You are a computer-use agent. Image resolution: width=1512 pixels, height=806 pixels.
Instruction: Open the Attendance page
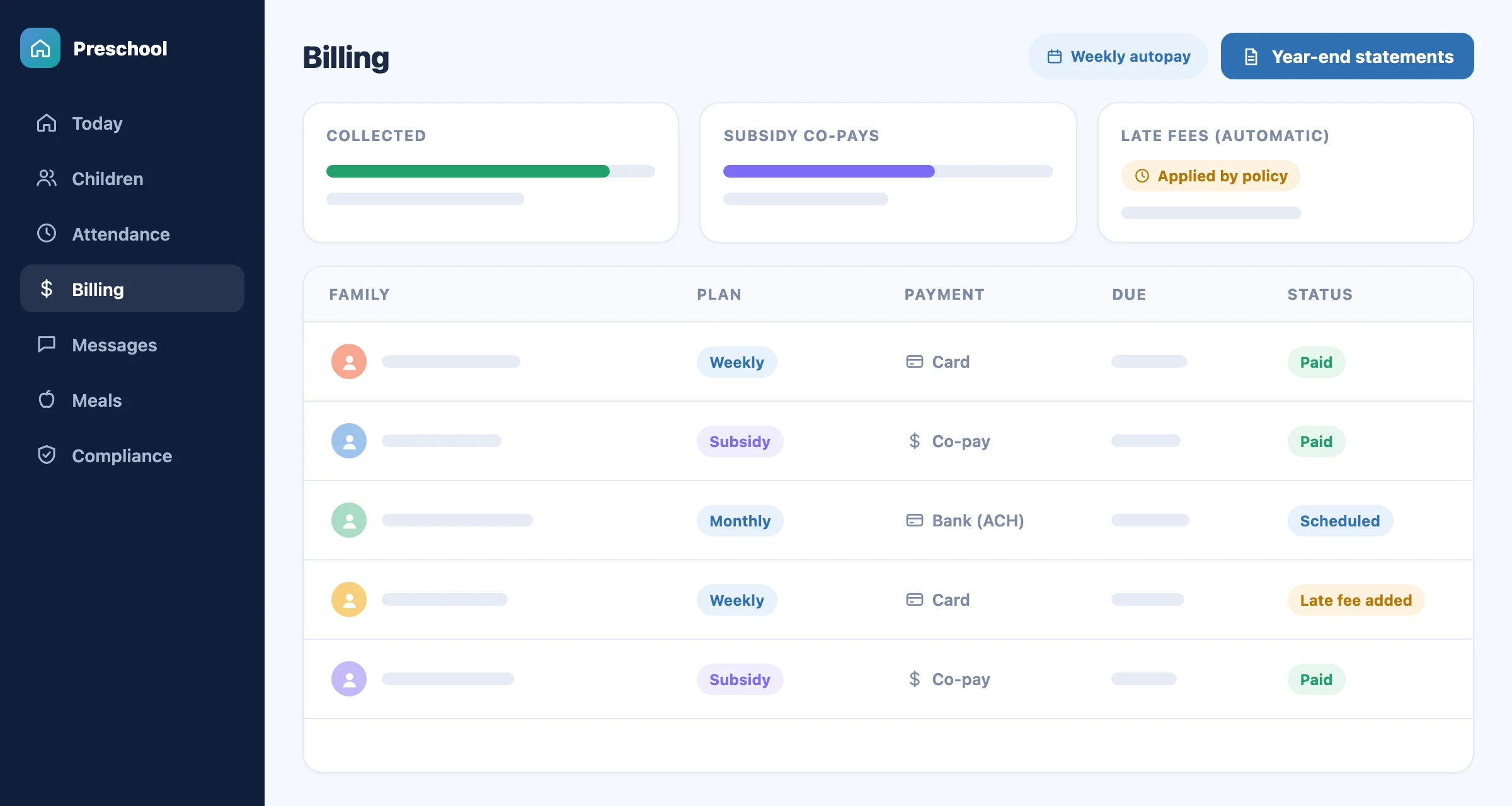[x=132, y=234]
